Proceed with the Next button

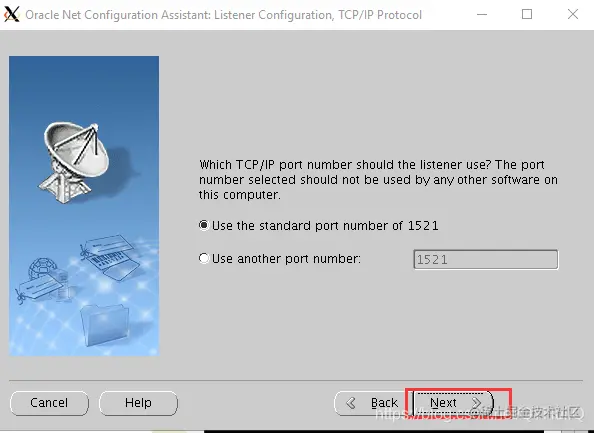453,403
